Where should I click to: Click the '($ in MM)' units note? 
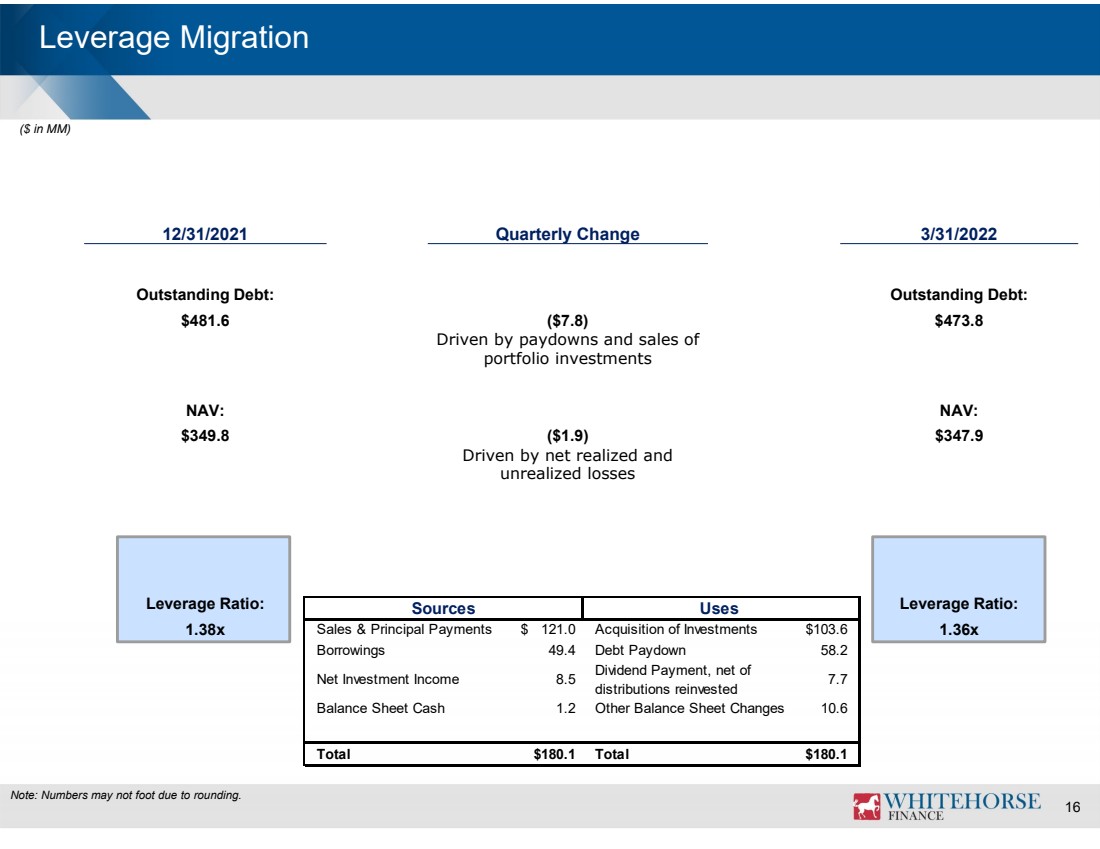(45, 129)
